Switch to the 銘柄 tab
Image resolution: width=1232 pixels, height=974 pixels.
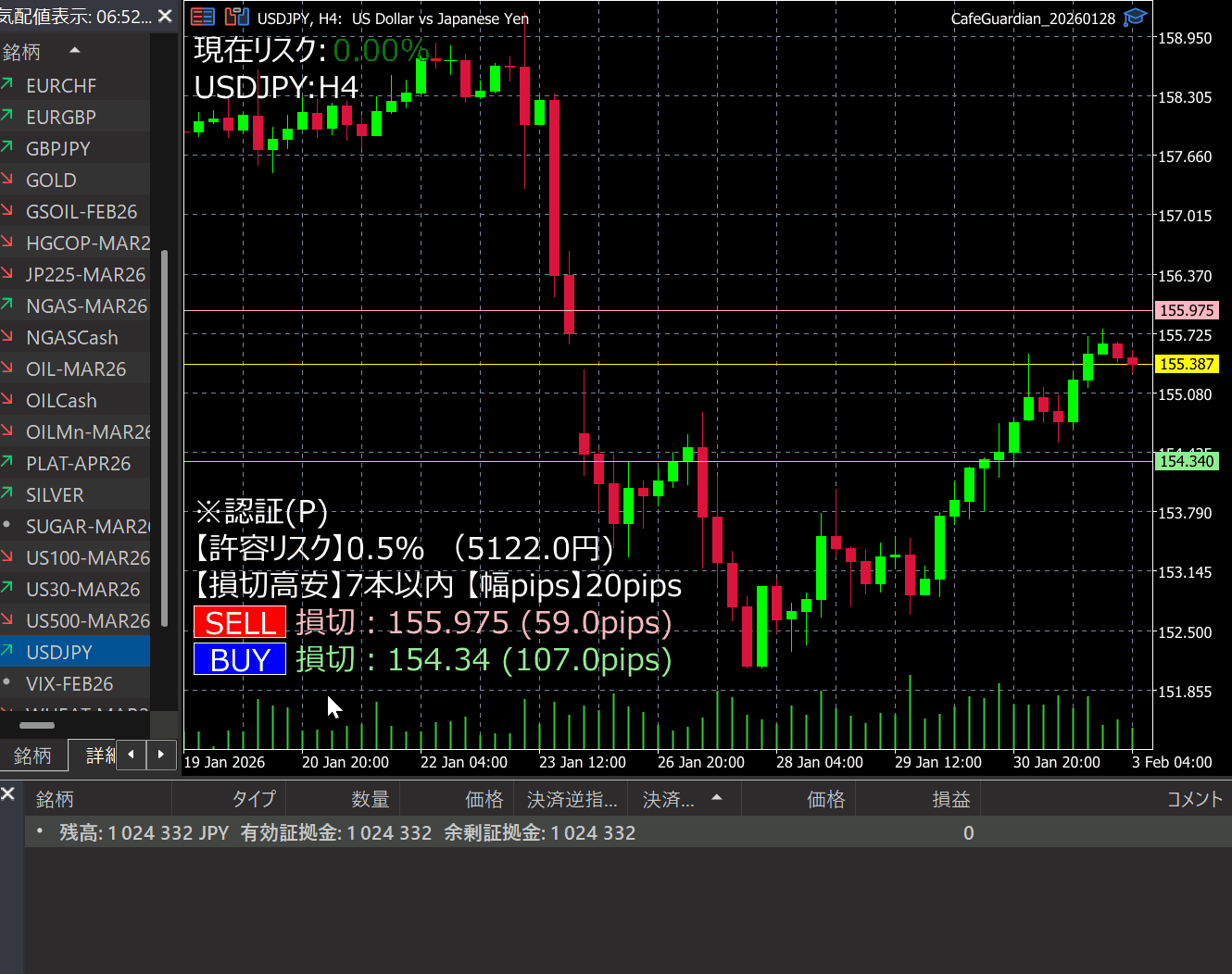click(x=33, y=755)
